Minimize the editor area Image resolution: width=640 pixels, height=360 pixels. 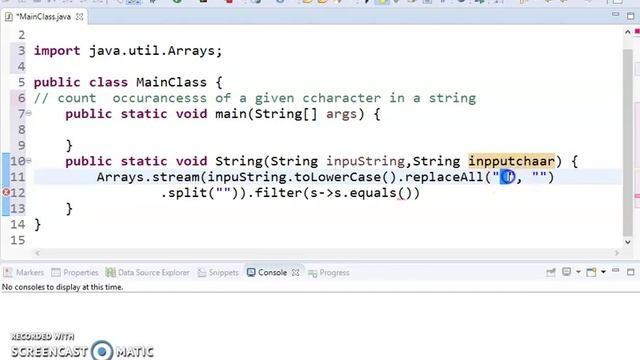coord(616,15)
